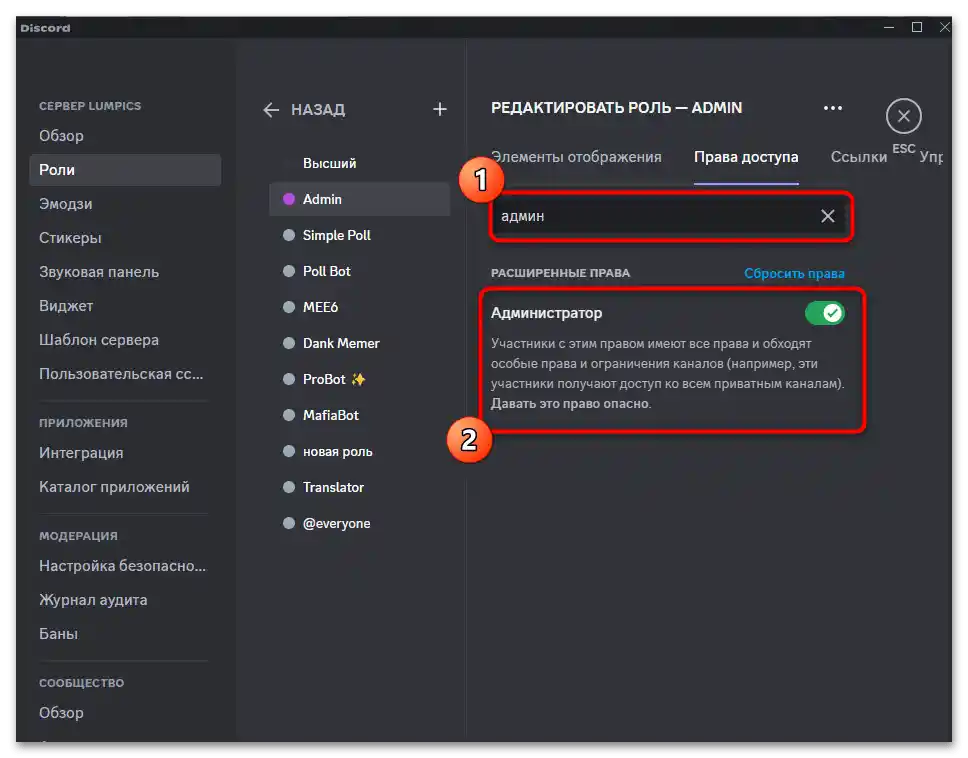Select the MEE6 role
This screenshot has width=968, height=758.
(x=320, y=307)
